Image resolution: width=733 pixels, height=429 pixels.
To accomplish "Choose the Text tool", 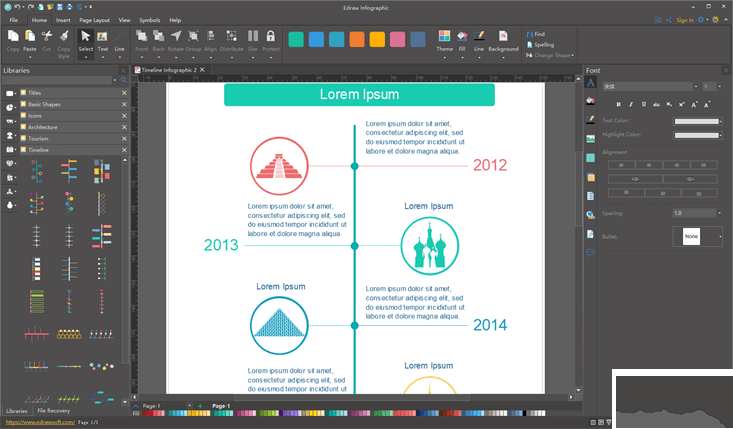I will (102, 36).
